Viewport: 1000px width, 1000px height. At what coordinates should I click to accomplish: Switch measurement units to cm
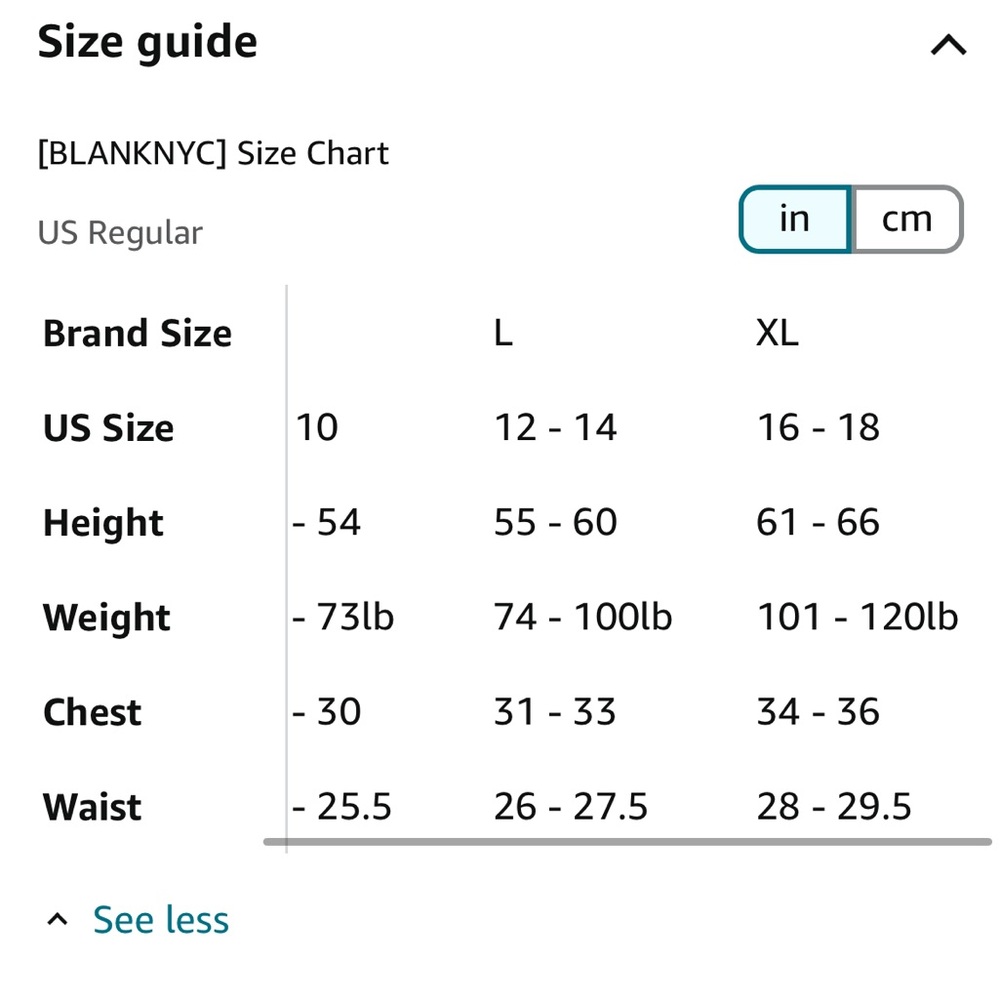pos(906,219)
